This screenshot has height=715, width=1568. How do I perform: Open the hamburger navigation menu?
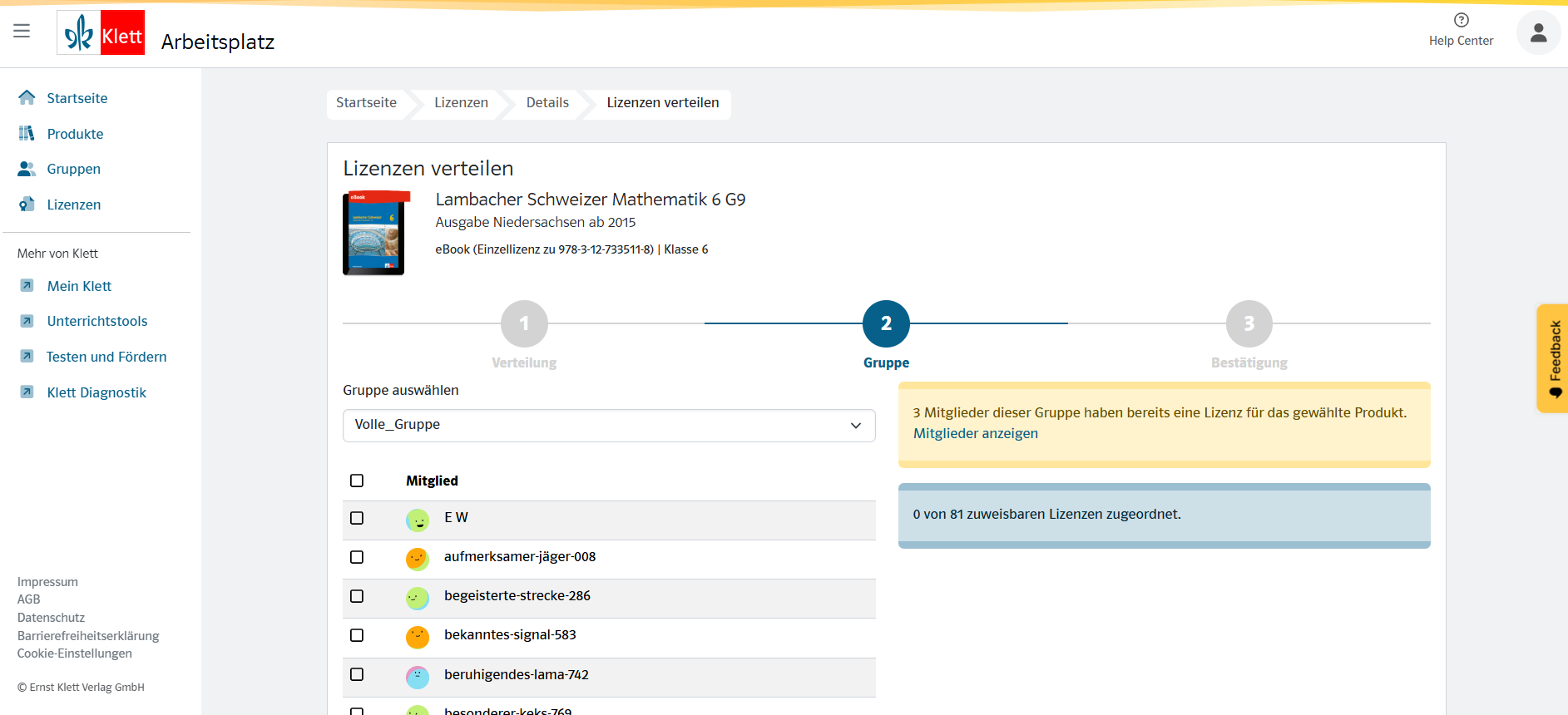coord(22,31)
